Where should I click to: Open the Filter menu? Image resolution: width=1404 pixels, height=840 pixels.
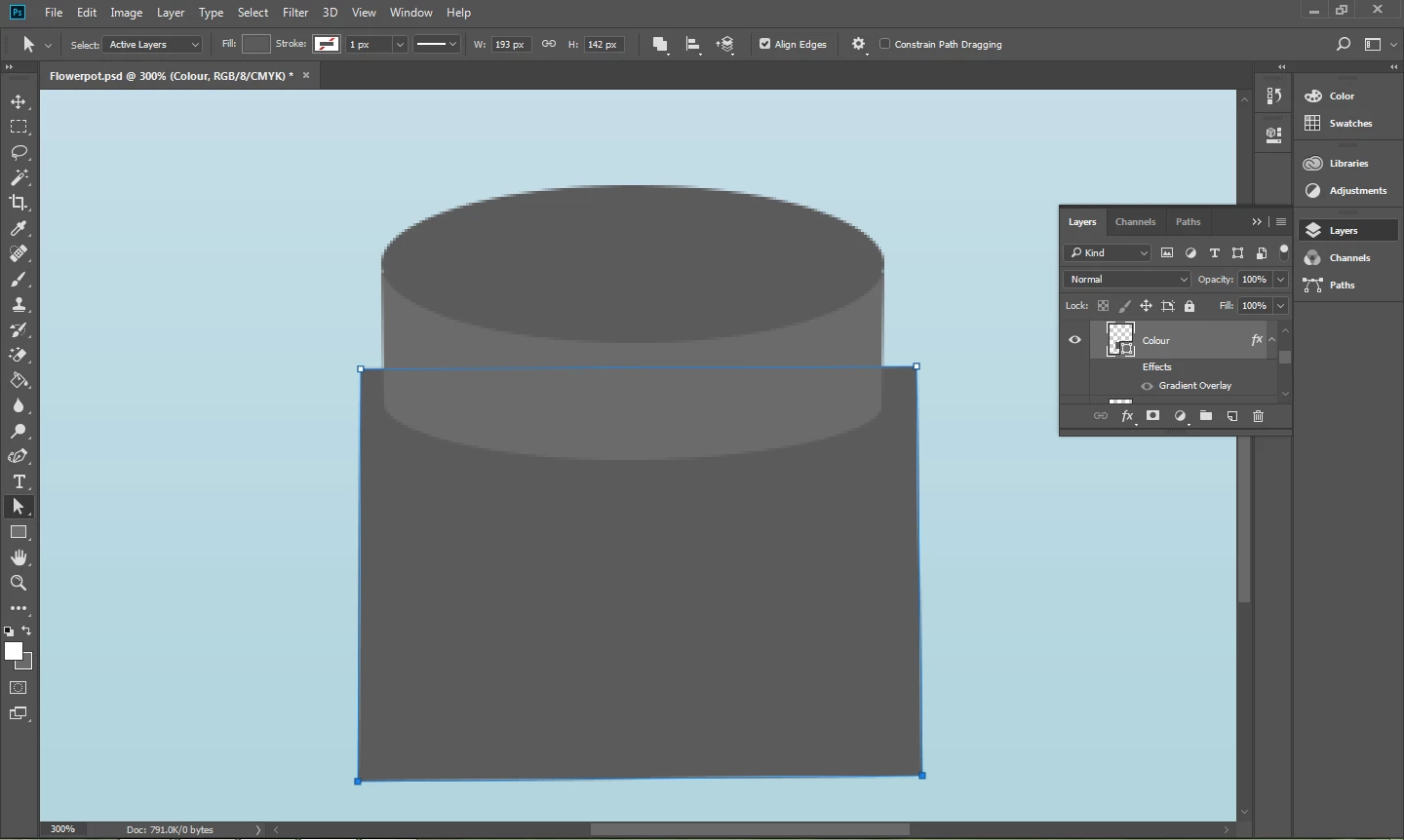[294, 13]
